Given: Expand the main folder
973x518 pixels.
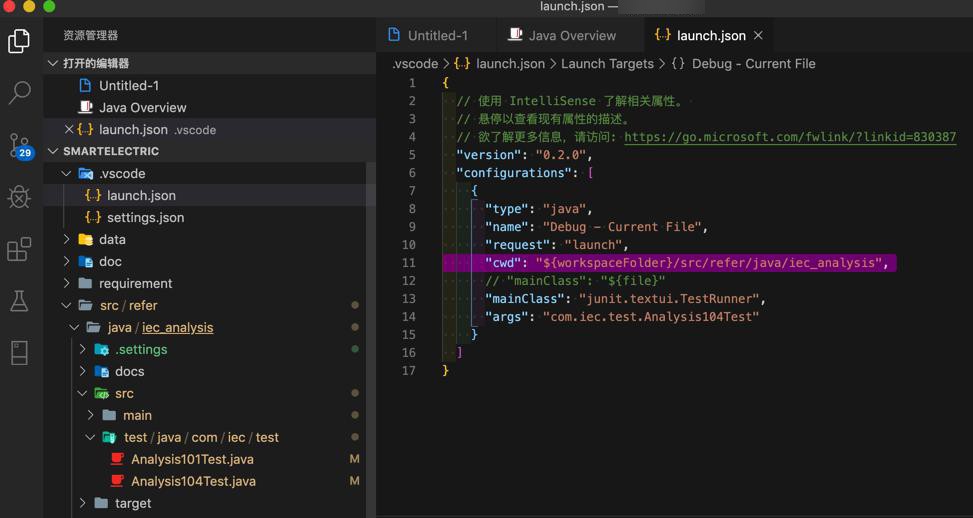Looking at the screenshot, I should (91, 415).
